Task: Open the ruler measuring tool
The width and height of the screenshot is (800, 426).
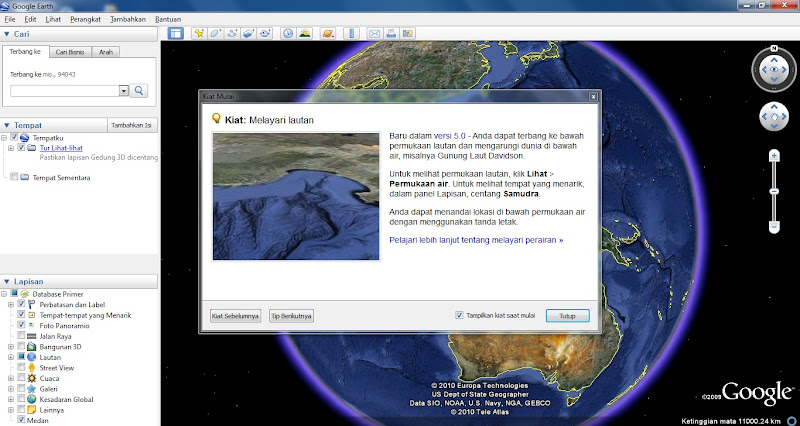Action: click(351, 34)
